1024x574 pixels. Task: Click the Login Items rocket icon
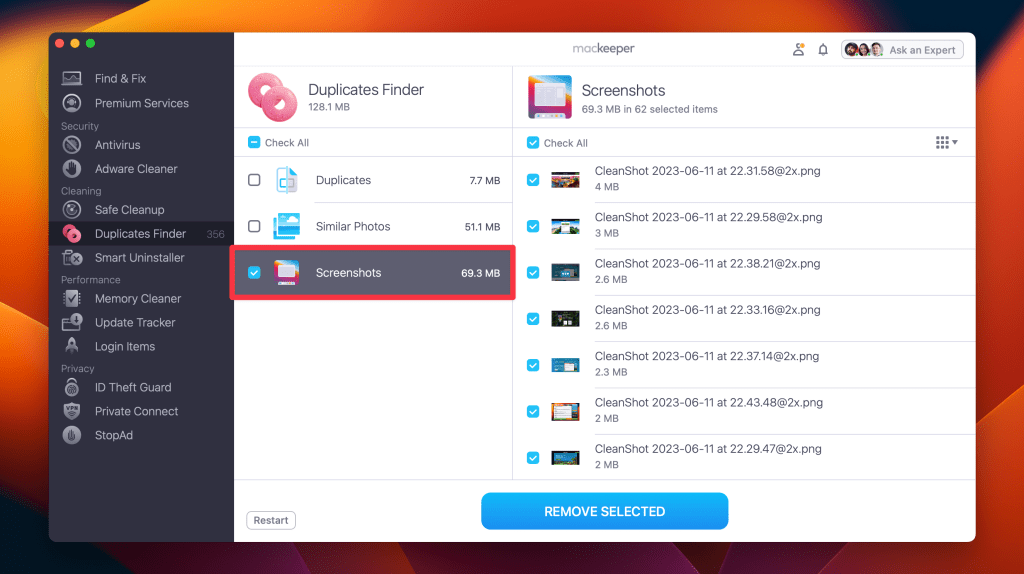pos(72,346)
